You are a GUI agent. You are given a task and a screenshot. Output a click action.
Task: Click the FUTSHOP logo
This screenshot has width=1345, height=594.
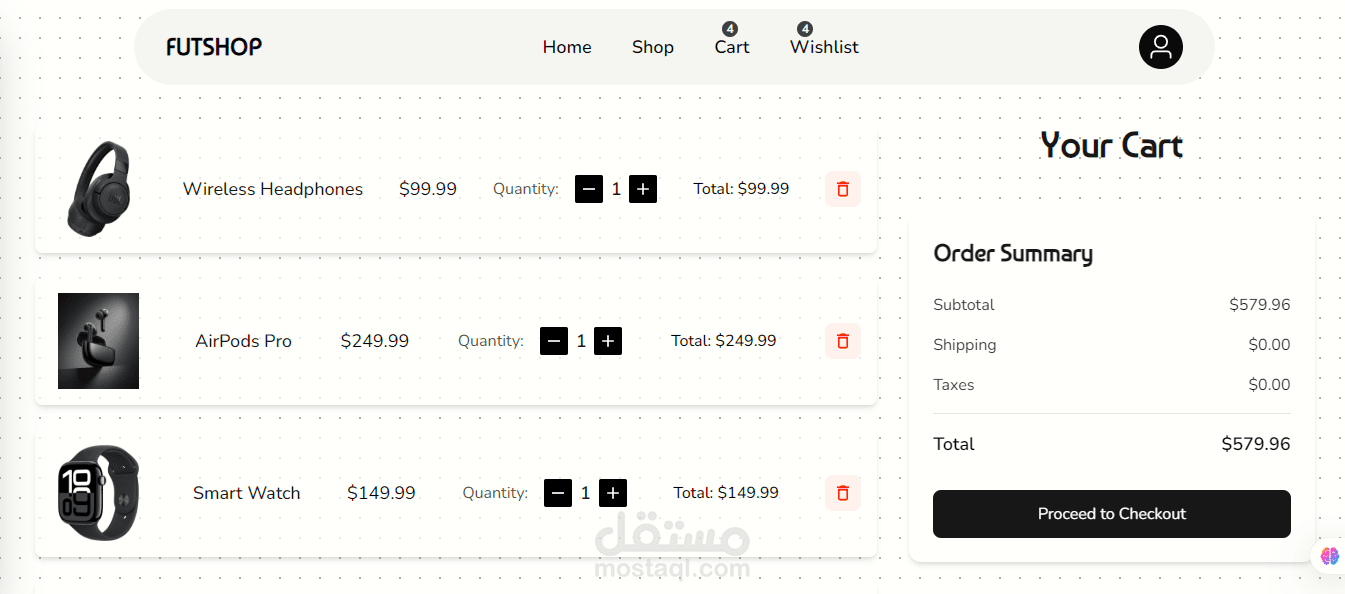(214, 47)
